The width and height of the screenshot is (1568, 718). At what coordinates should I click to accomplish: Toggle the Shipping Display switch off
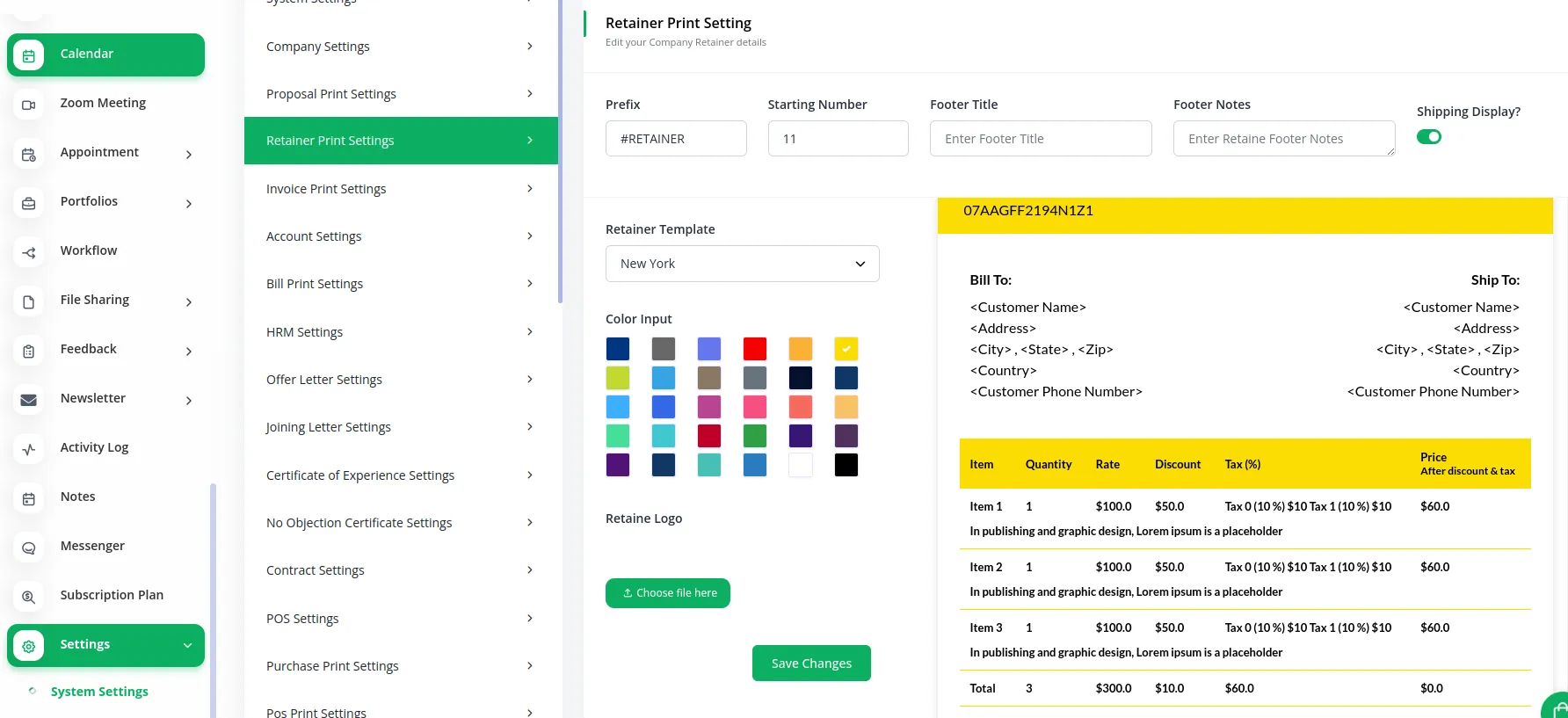coord(1428,137)
